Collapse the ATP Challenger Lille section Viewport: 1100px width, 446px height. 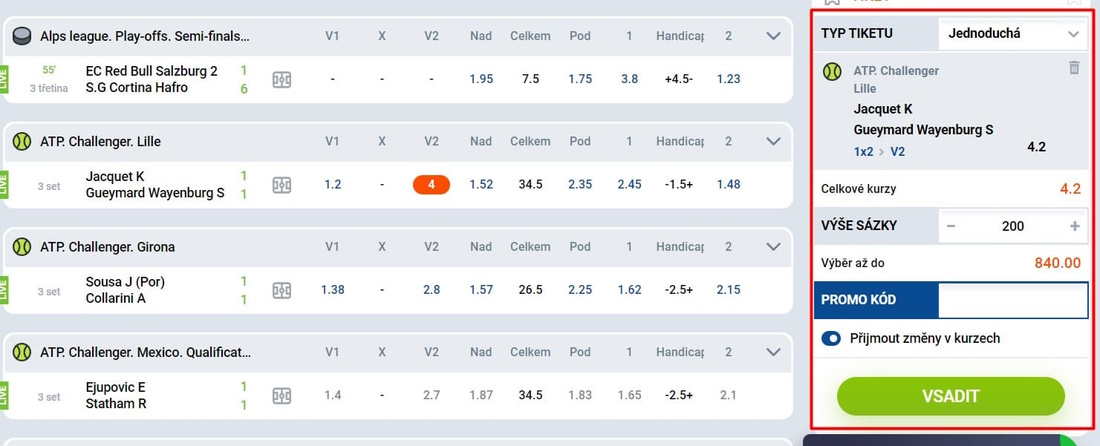click(774, 141)
